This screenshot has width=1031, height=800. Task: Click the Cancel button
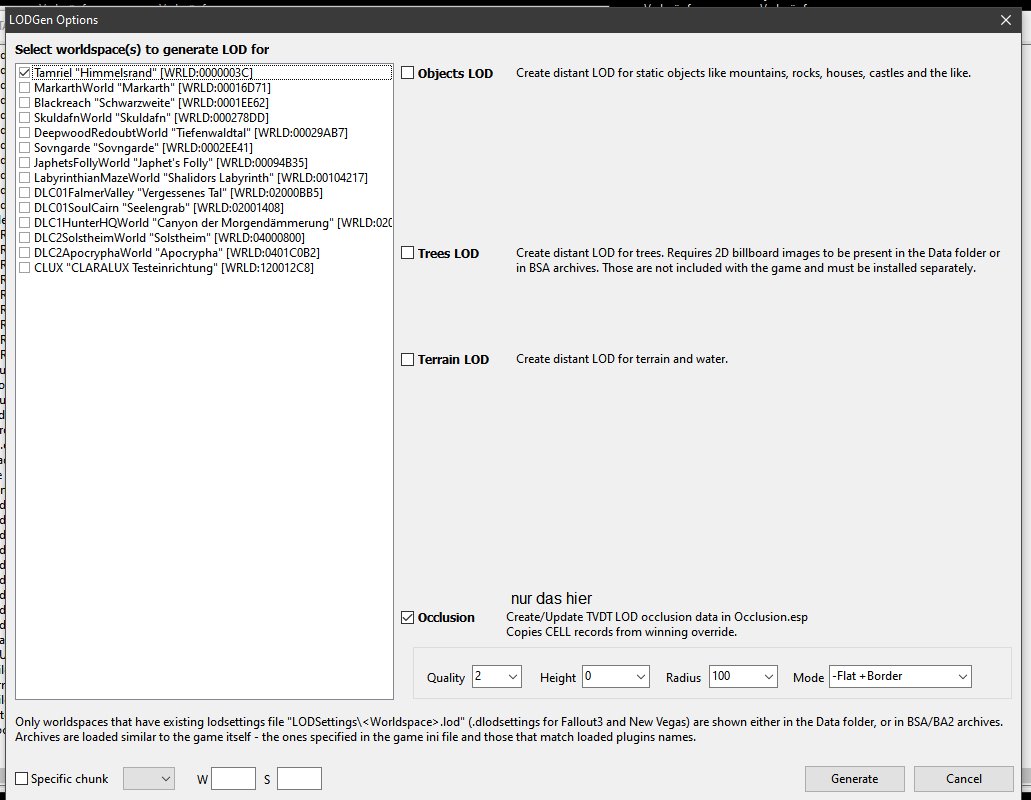coord(963,779)
